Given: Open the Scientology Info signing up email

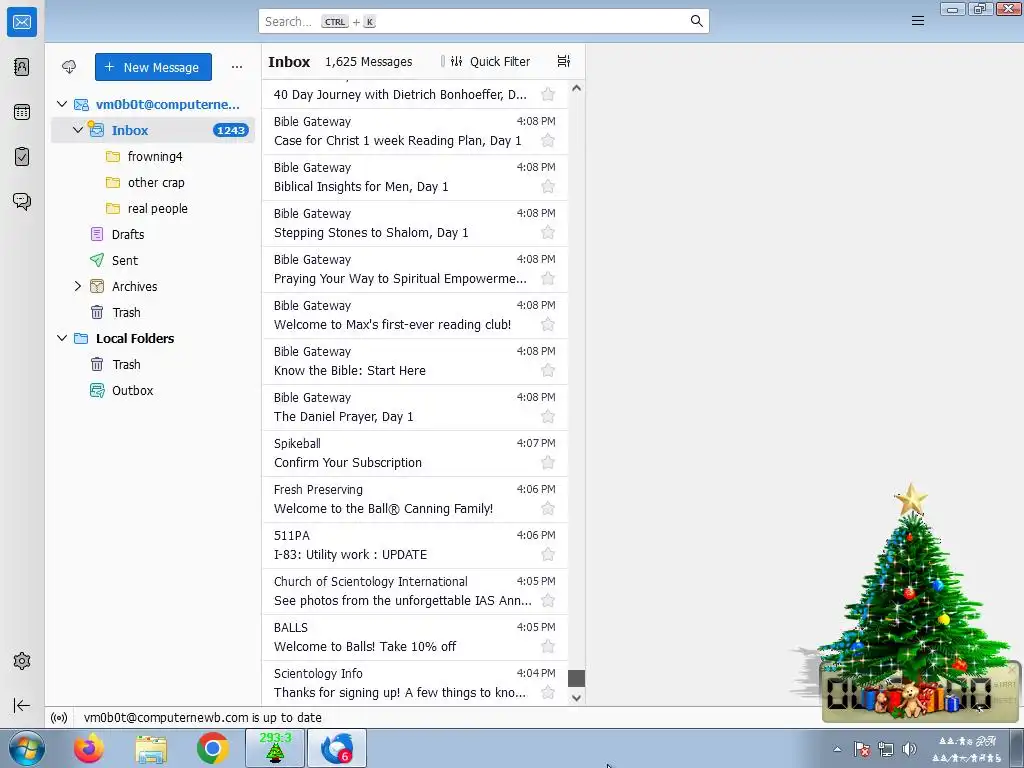Looking at the screenshot, I should [415, 683].
